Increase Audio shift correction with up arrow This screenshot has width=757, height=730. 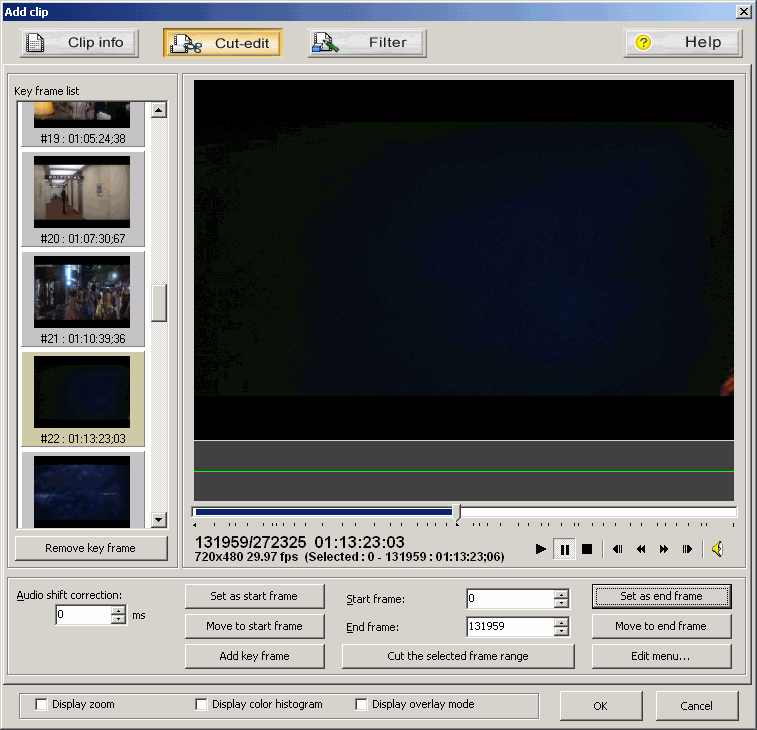click(x=118, y=610)
